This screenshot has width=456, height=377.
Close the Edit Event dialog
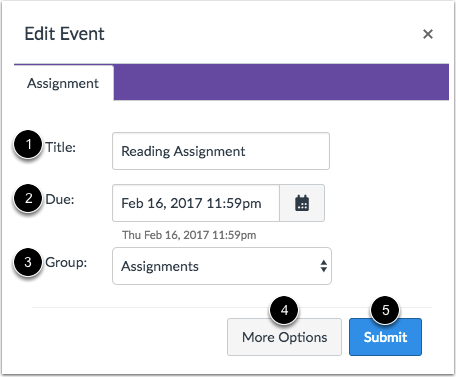point(428,34)
